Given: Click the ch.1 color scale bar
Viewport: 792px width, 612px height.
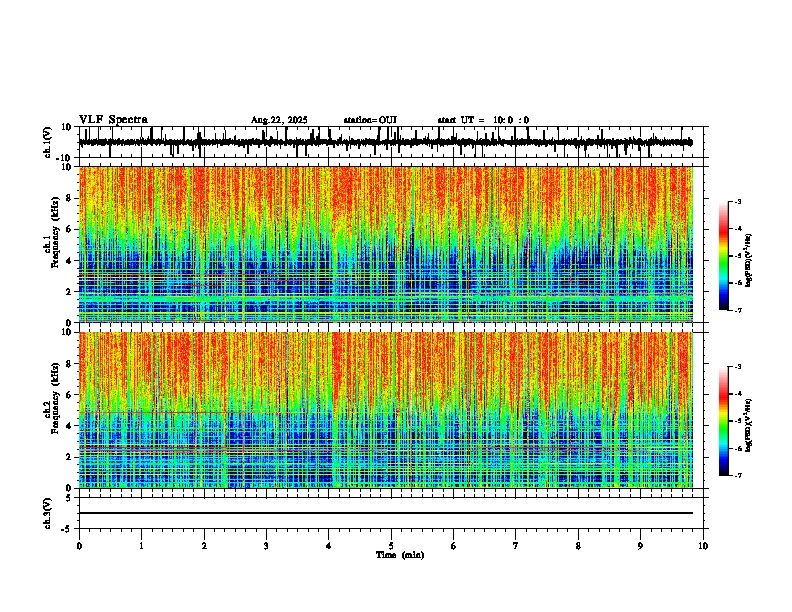Looking at the screenshot, I should 724,256.
